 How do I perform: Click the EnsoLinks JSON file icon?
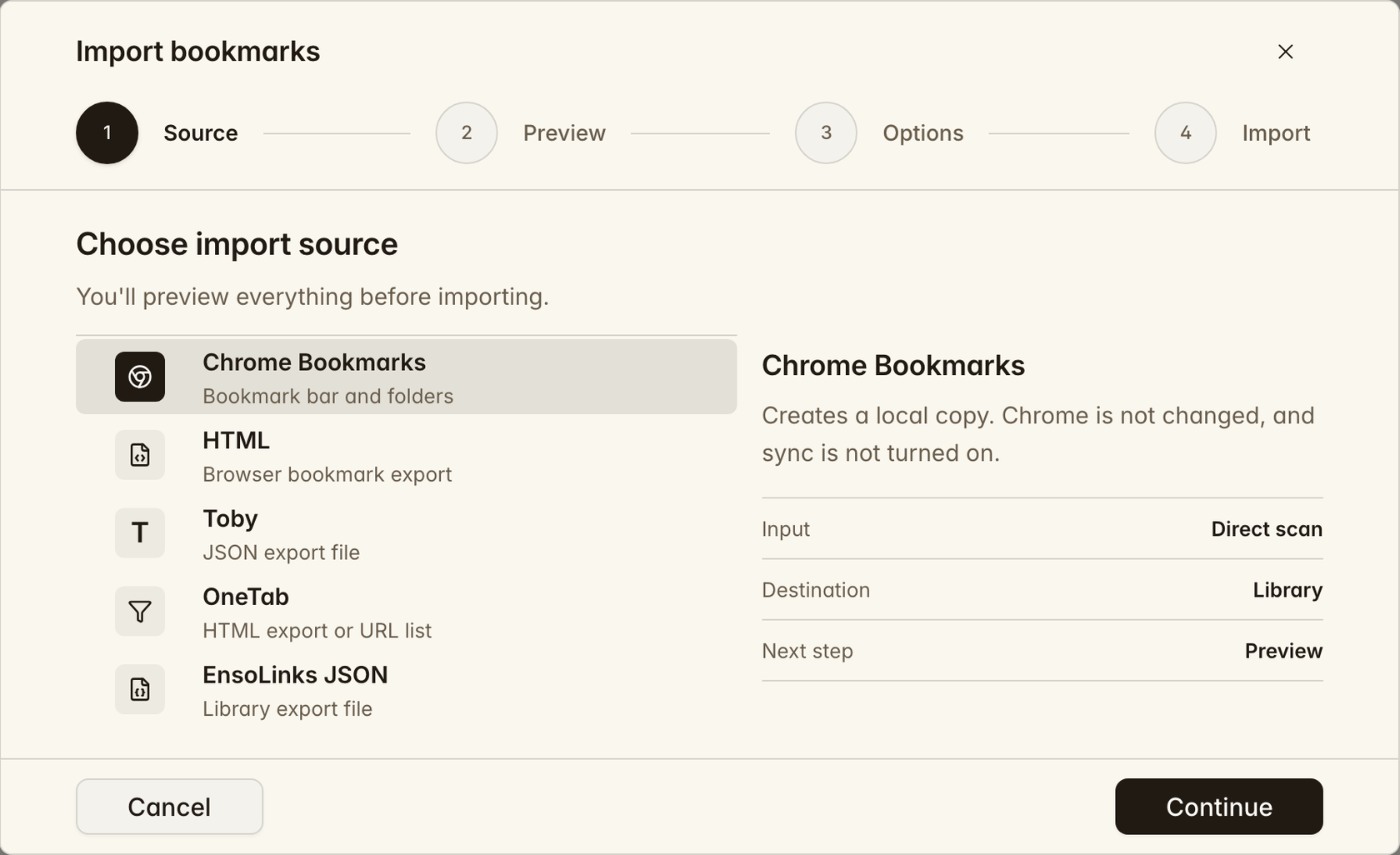140,689
